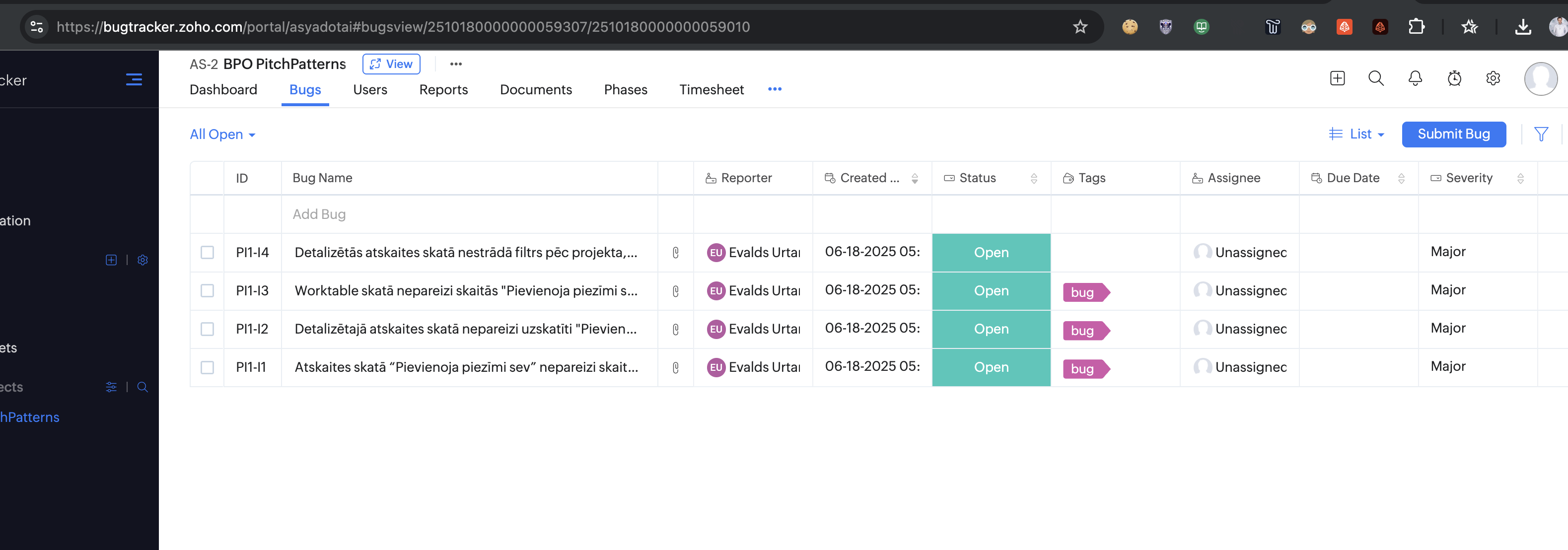Click the Add Bug input field
This screenshot has width=1568, height=550.
coord(469,214)
